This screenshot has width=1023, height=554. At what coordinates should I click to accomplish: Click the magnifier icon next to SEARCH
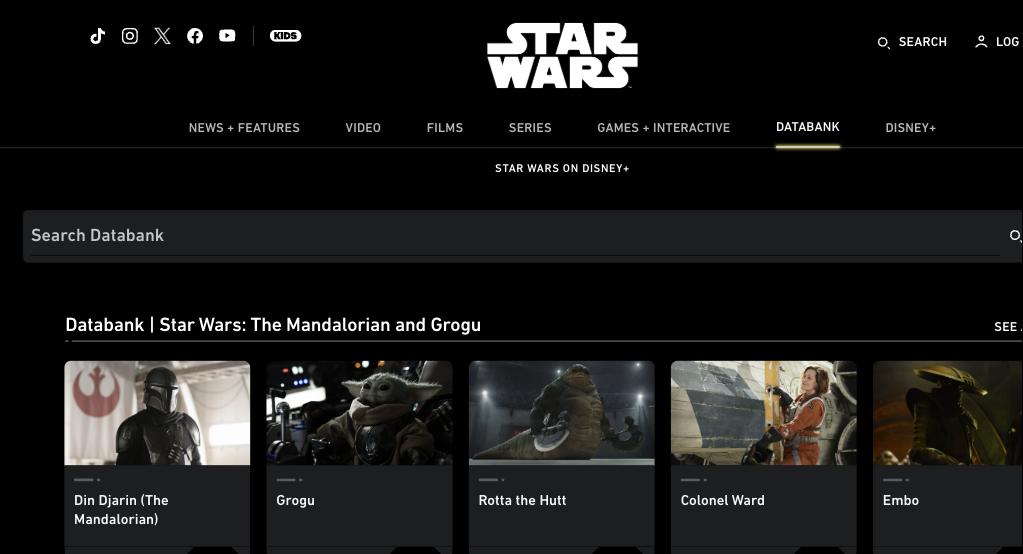coord(883,43)
